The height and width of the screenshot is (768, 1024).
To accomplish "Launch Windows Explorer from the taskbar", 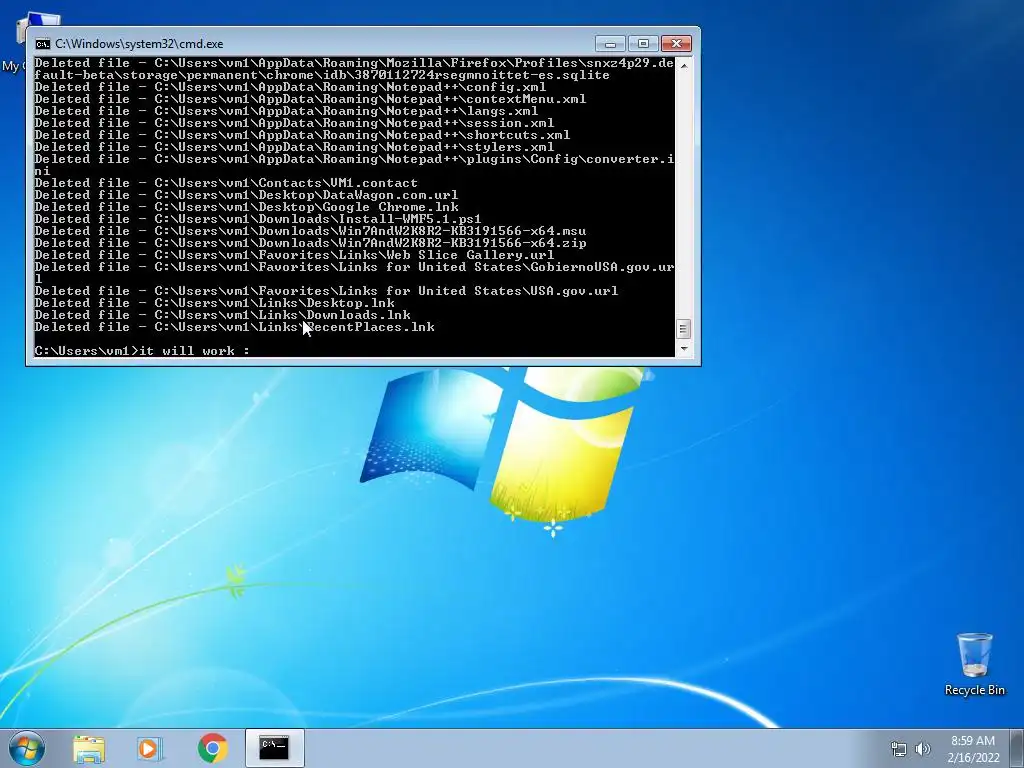I will (89, 748).
